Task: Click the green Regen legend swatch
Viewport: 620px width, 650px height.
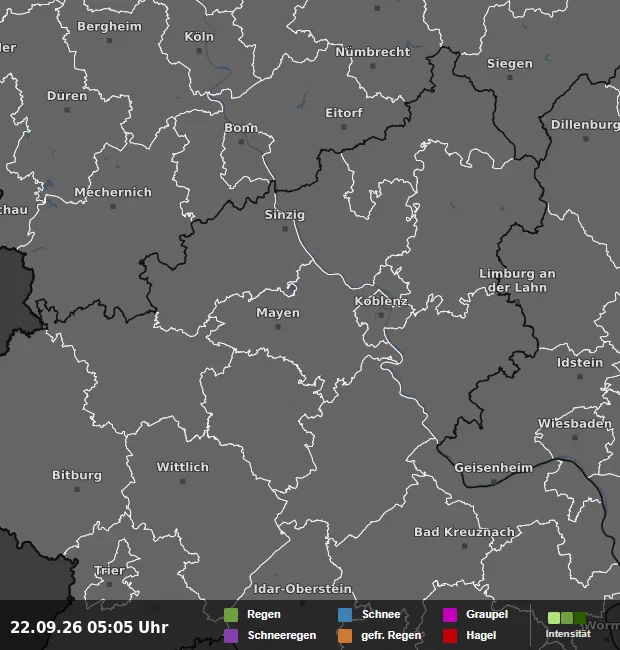Action: pyautogui.click(x=231, y=615)
